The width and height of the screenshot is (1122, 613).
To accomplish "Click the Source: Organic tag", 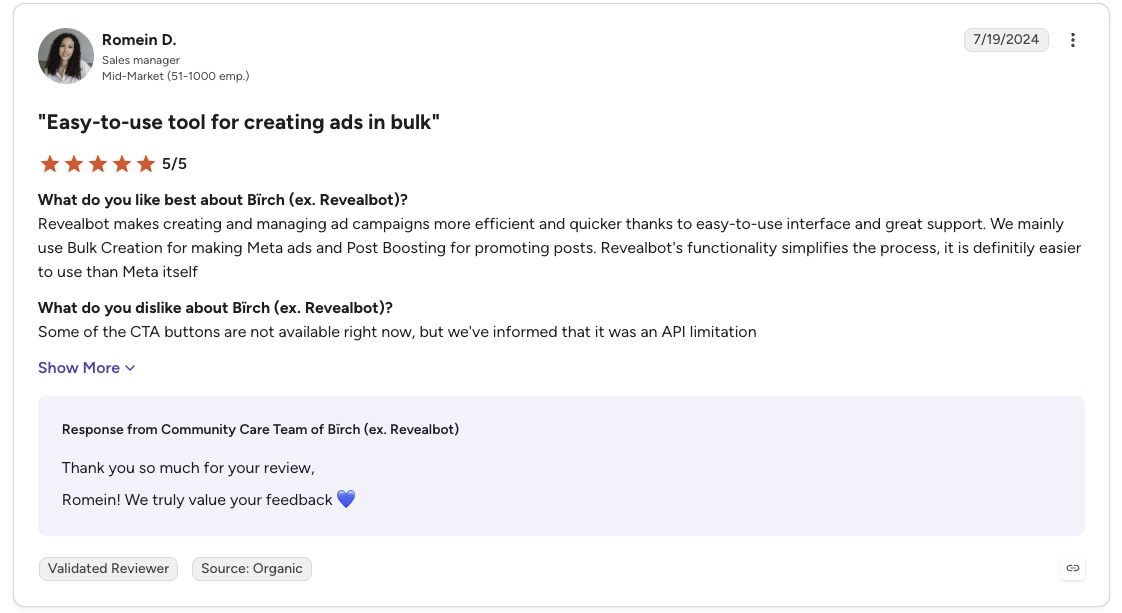I will click(x=252, y=569).
